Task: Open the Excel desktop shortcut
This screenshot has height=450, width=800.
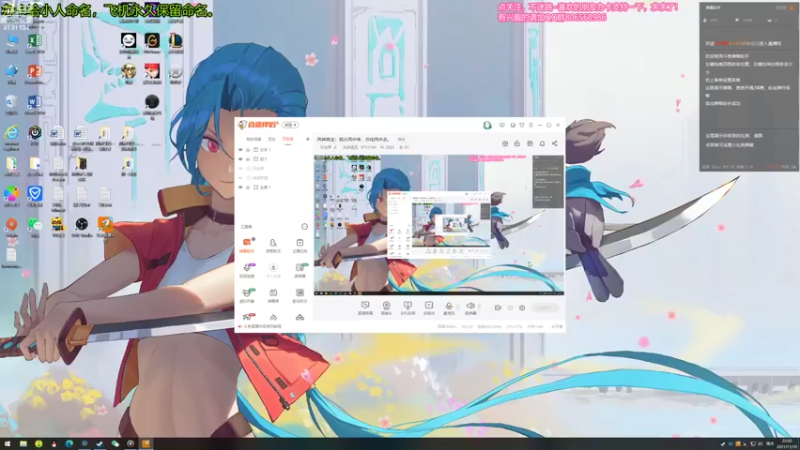Action: pyautogui.click(x=35, y=43)
